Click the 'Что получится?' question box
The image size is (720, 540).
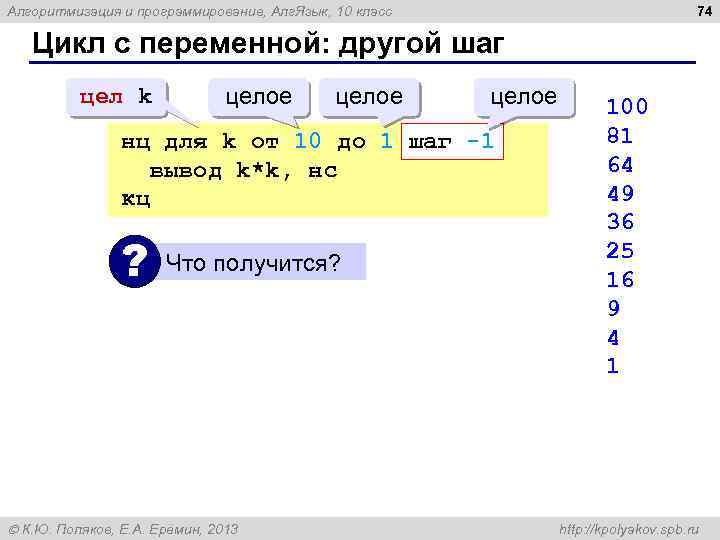pyautogui.click(x=262, y=262)
